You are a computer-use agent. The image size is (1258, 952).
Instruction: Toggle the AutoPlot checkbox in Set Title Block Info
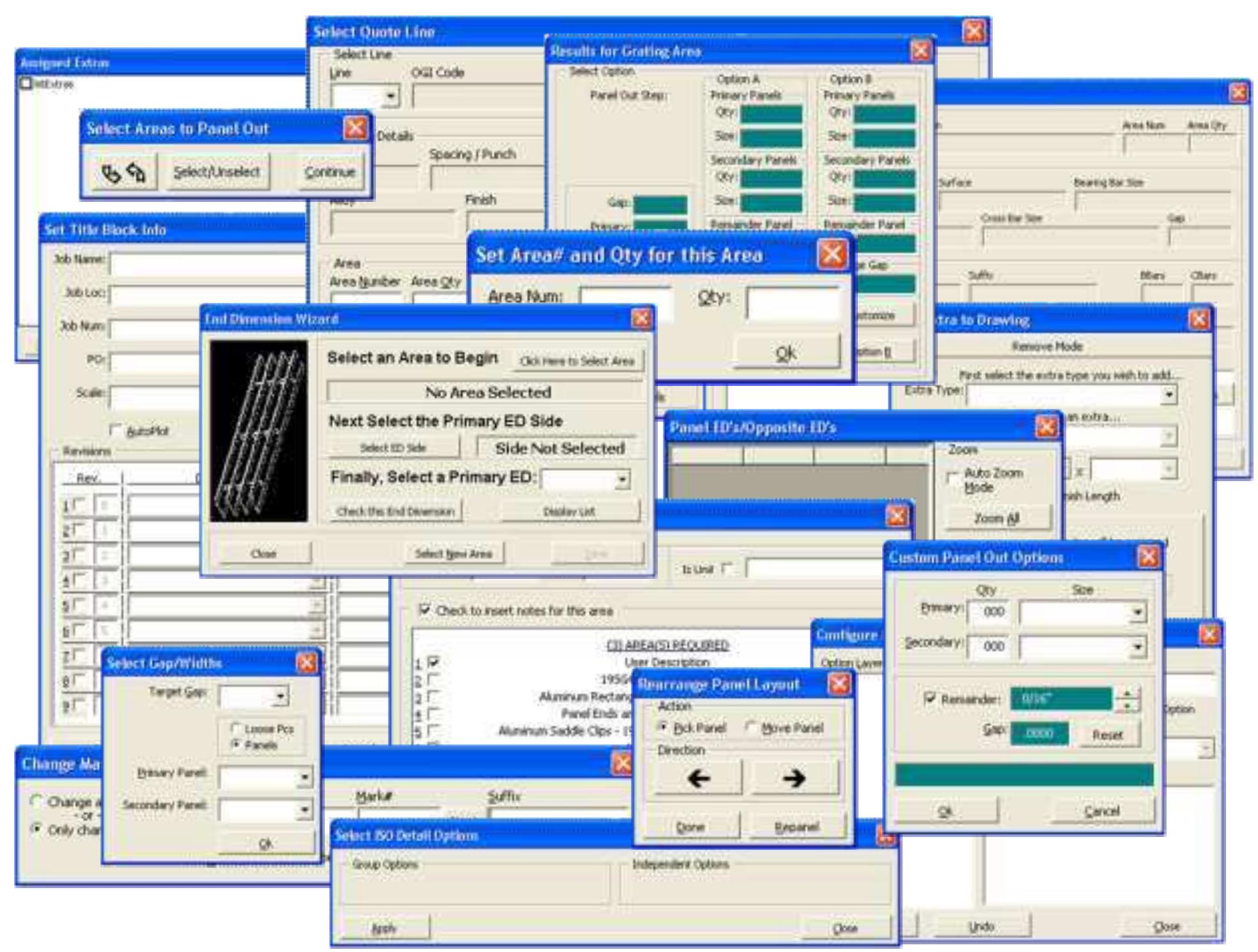(x=116, y=431)
